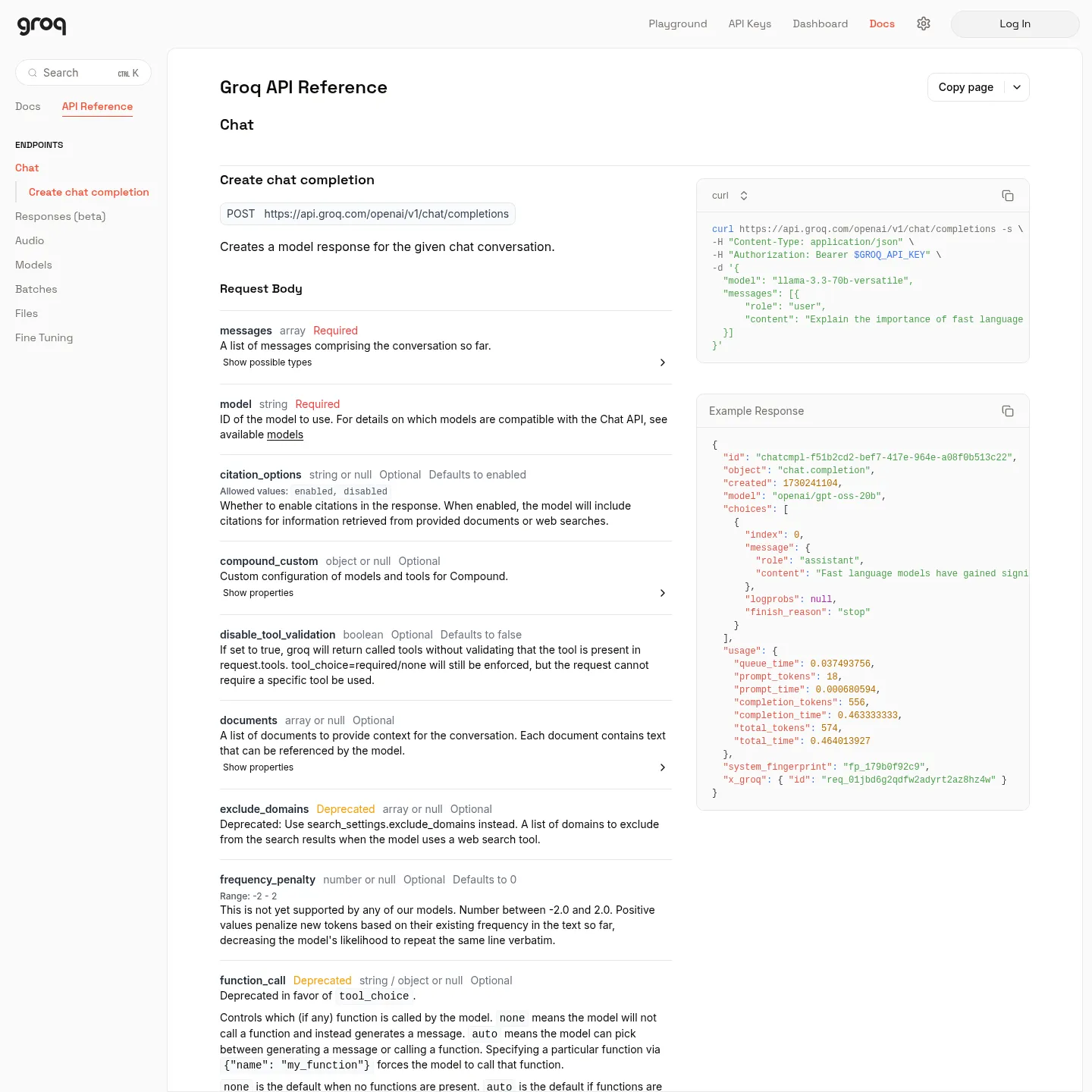Screen dimensions: 1092x1092
Task: Open the curl language selector
Action: [730, 196]
